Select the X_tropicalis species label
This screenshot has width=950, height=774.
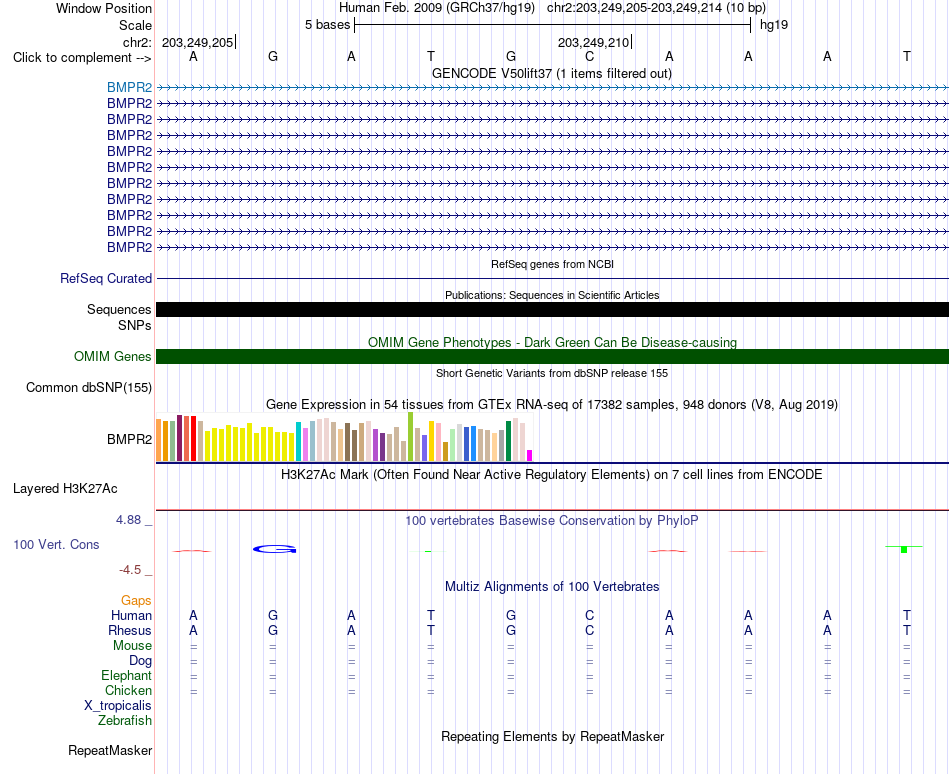point(118,706)
